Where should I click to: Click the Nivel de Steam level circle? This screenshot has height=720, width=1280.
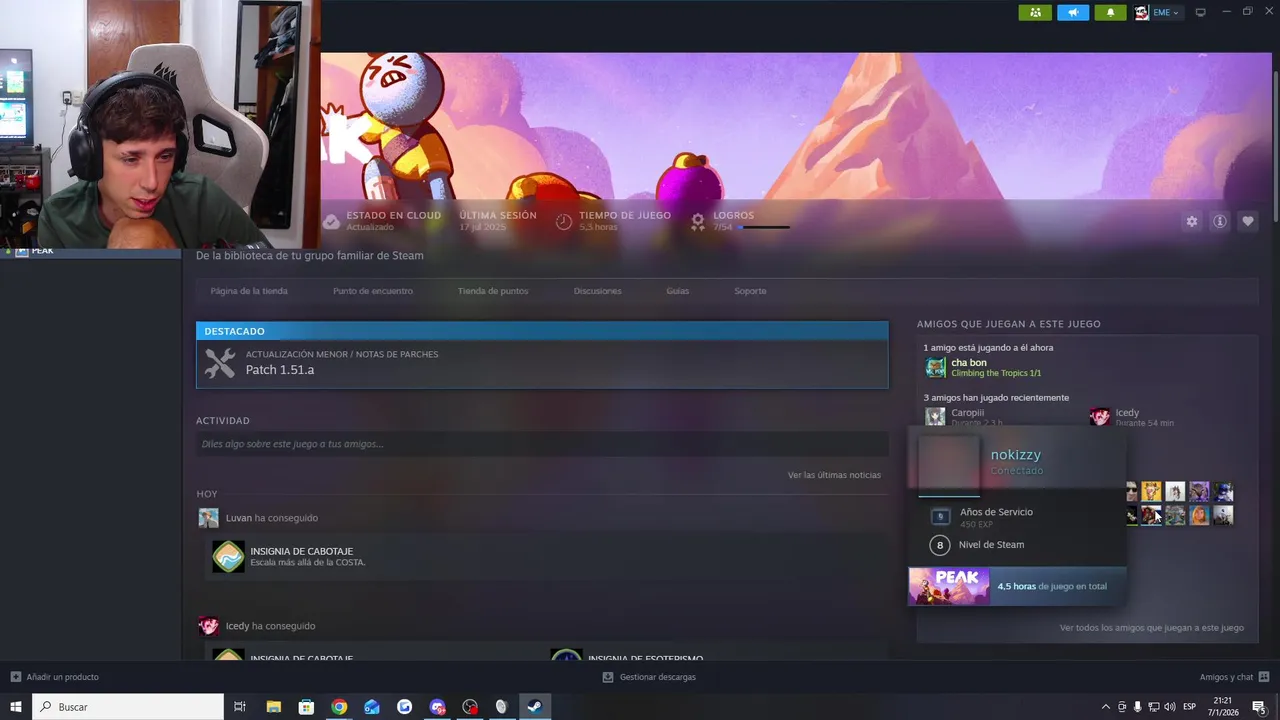(939, 545)
